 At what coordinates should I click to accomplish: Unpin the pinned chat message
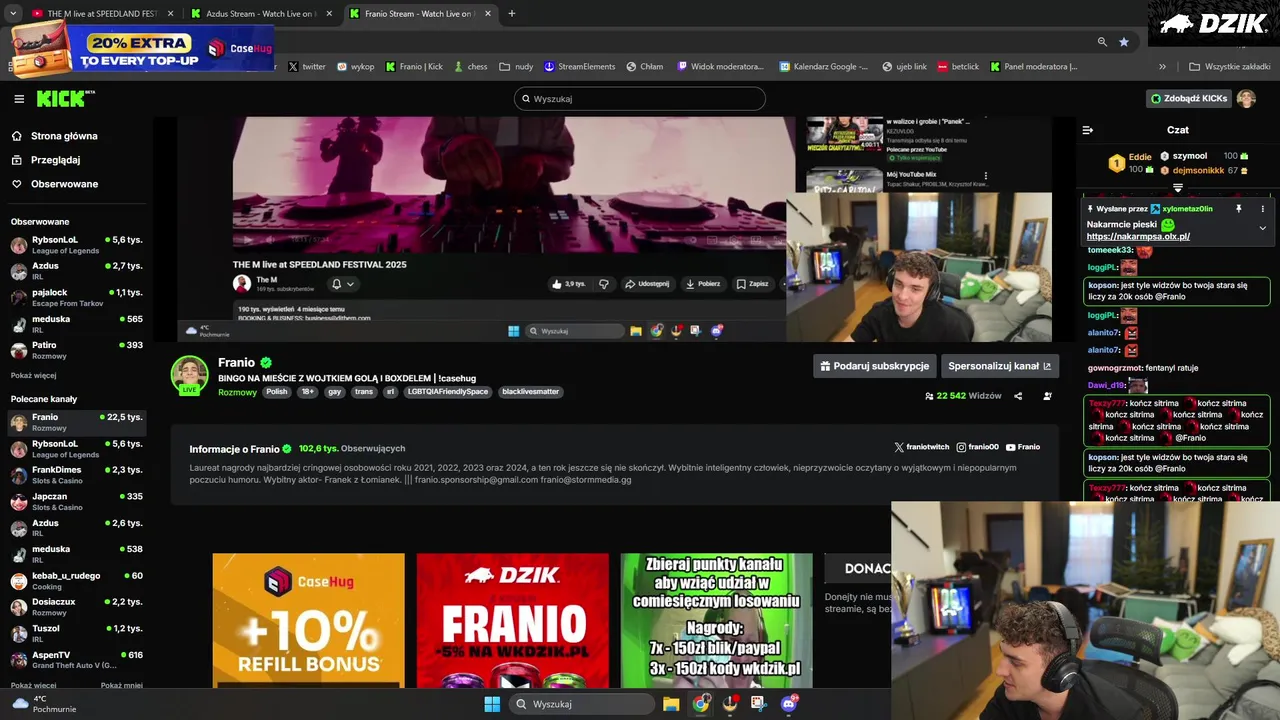1238,209
